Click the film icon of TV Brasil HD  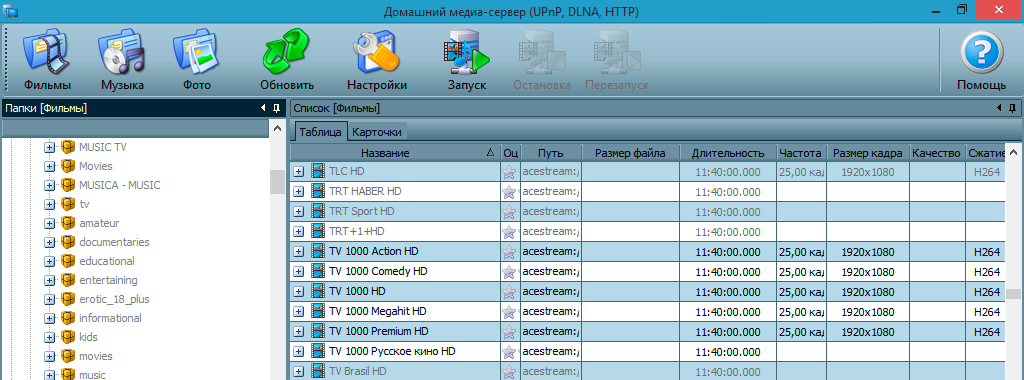(x=317, y=371)
